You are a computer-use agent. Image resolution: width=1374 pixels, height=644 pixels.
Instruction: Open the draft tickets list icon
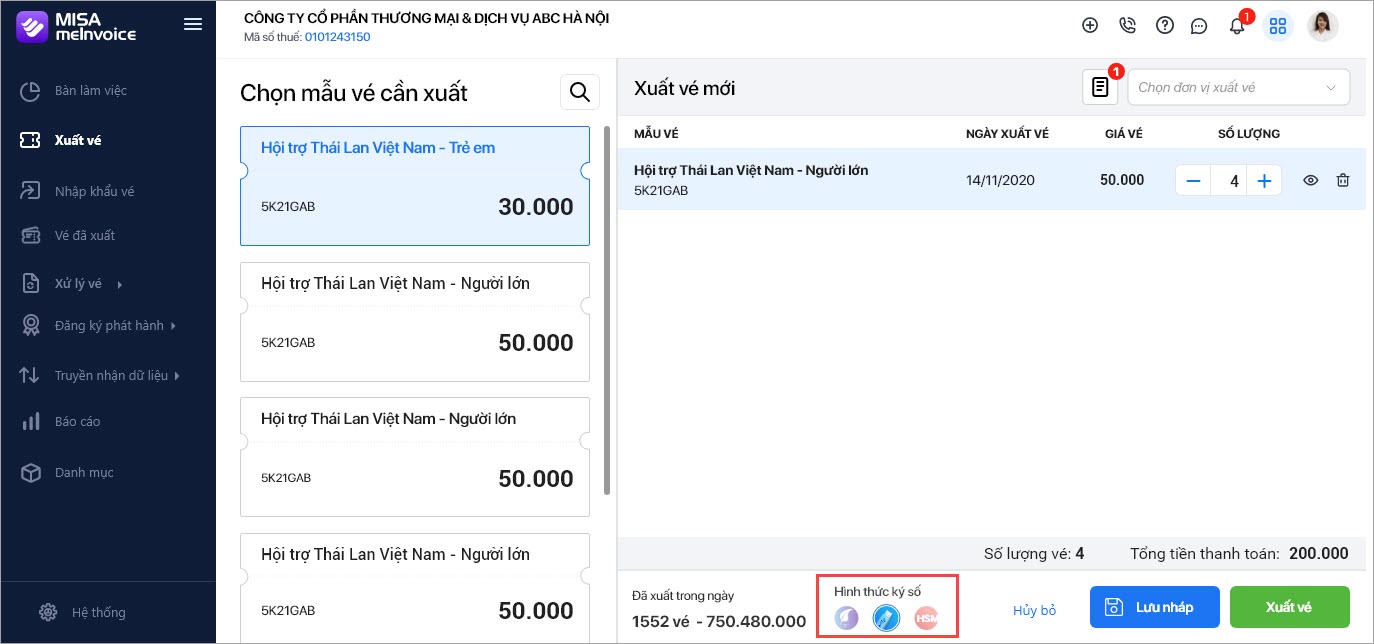point(1100,87)
